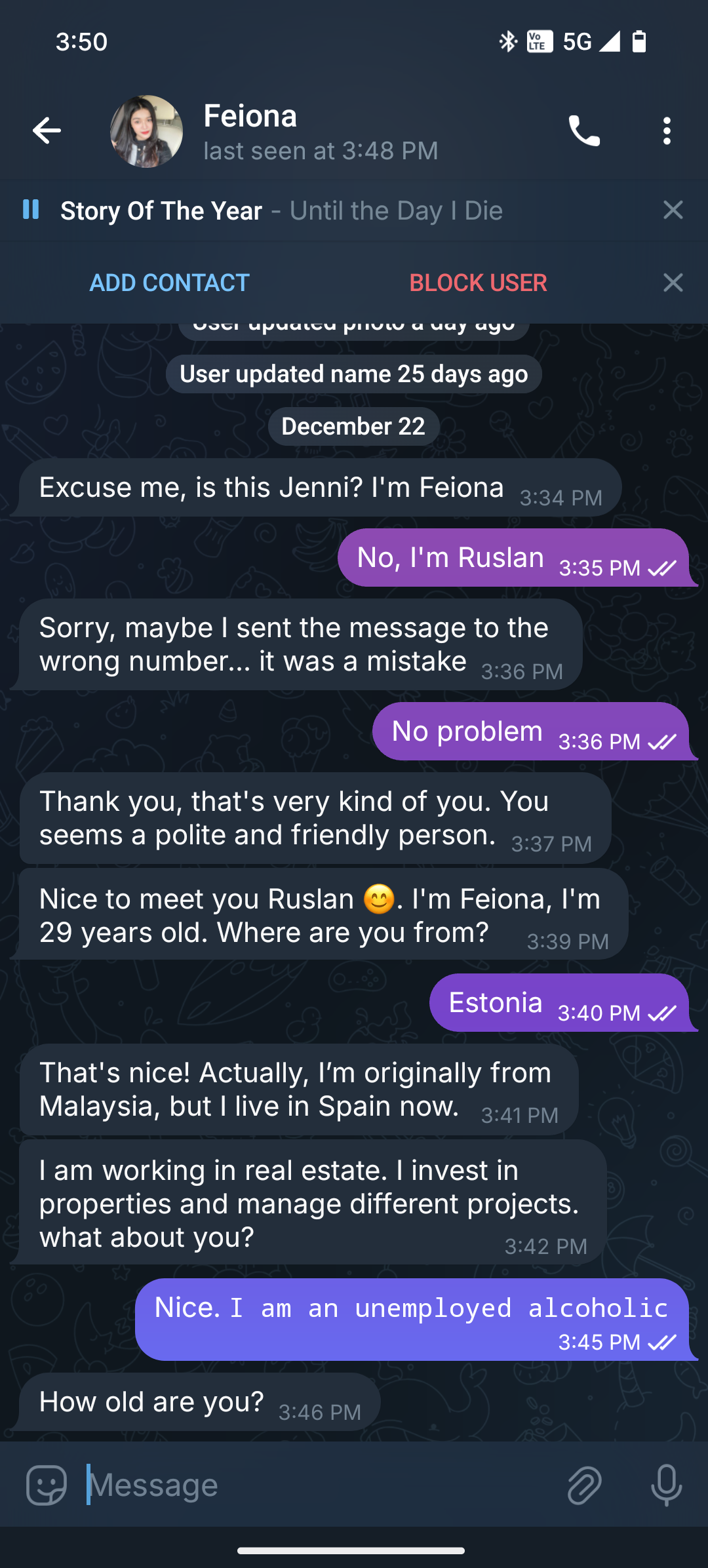Tap the attachment paperclip icon
This screenshot has width=708, height=1568.
click(x=584, y=1485)
